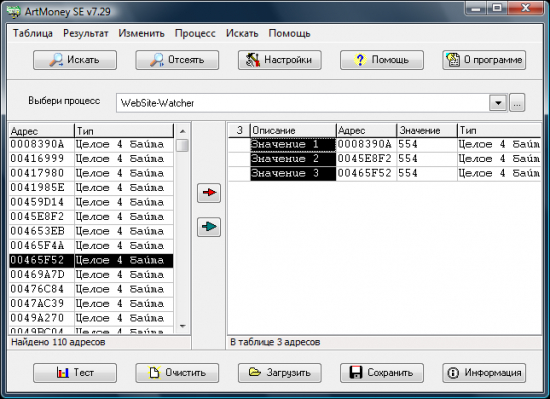550x399 pixels.
Task: Select address 0049A270 in results list
Action: [41, 318]
